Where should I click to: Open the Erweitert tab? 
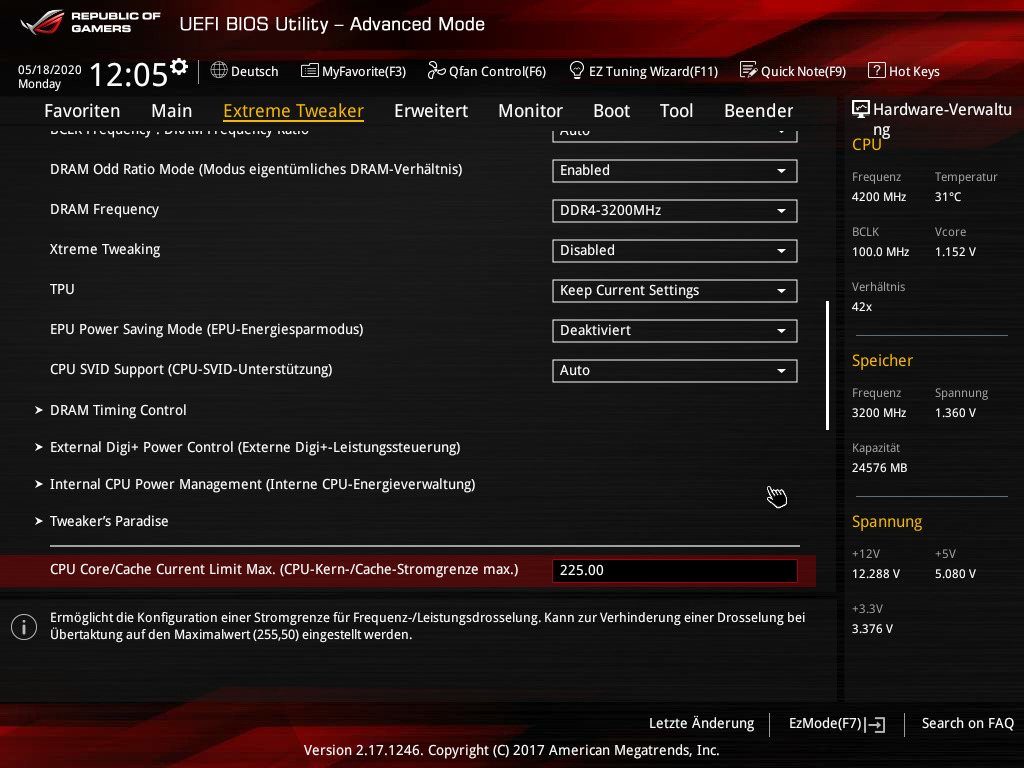coord(431,111)
